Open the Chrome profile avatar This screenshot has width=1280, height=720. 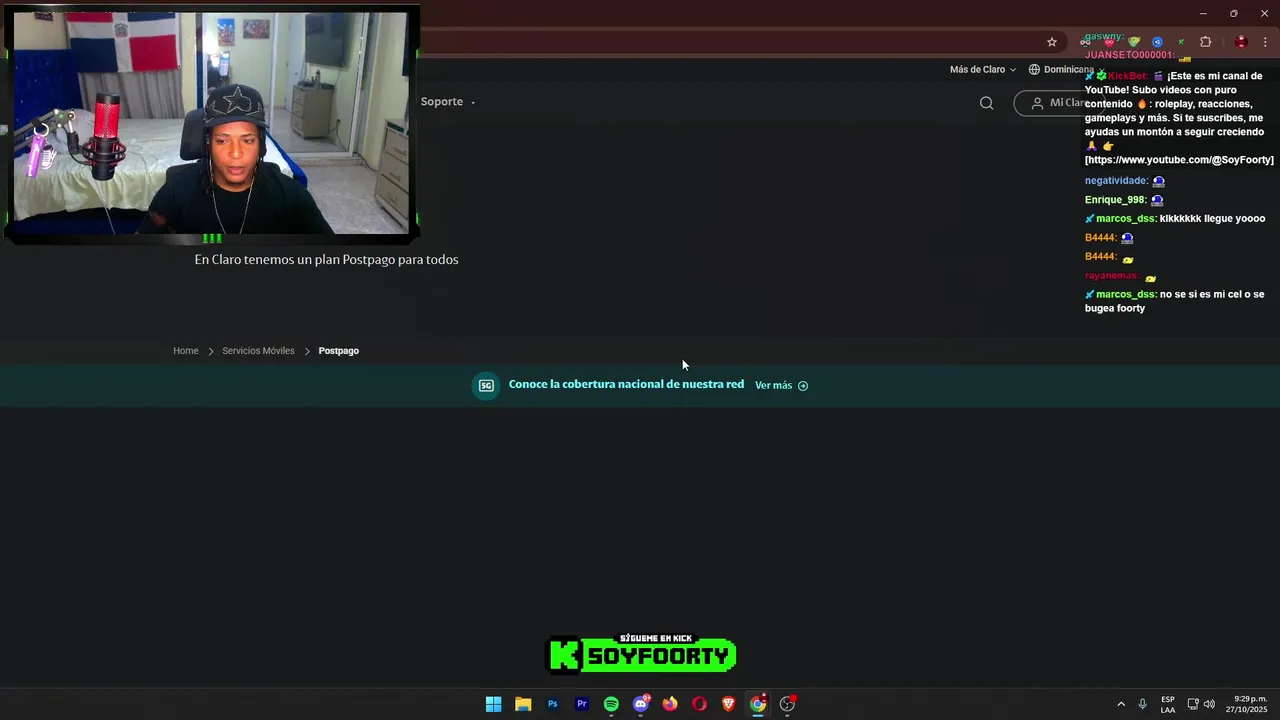point(1241,42)
